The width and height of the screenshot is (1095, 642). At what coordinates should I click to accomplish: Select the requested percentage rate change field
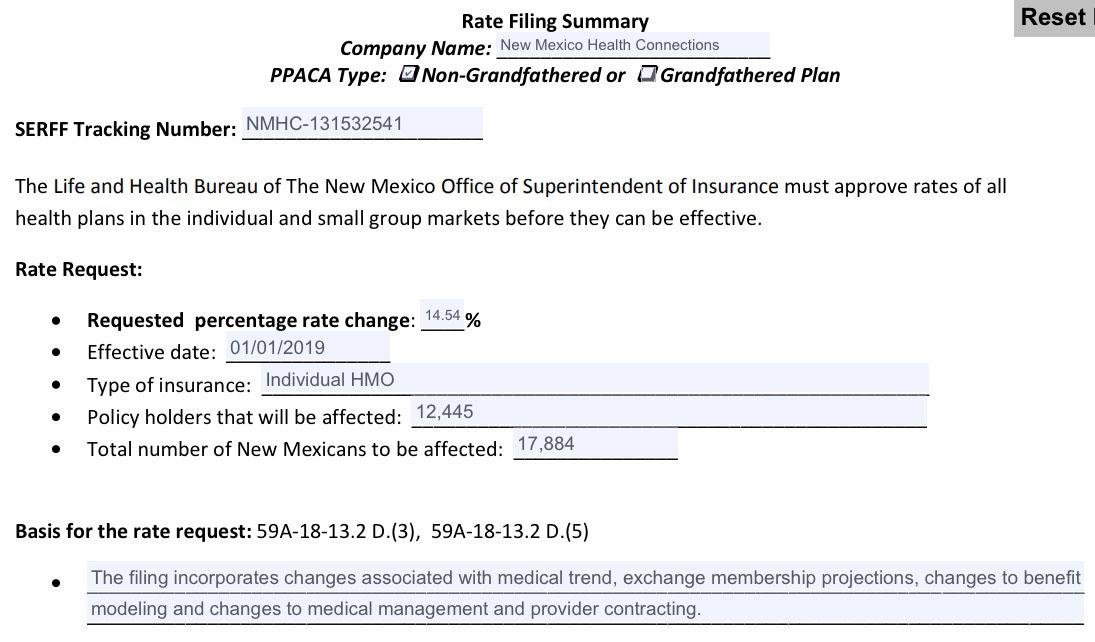(442, 316)
